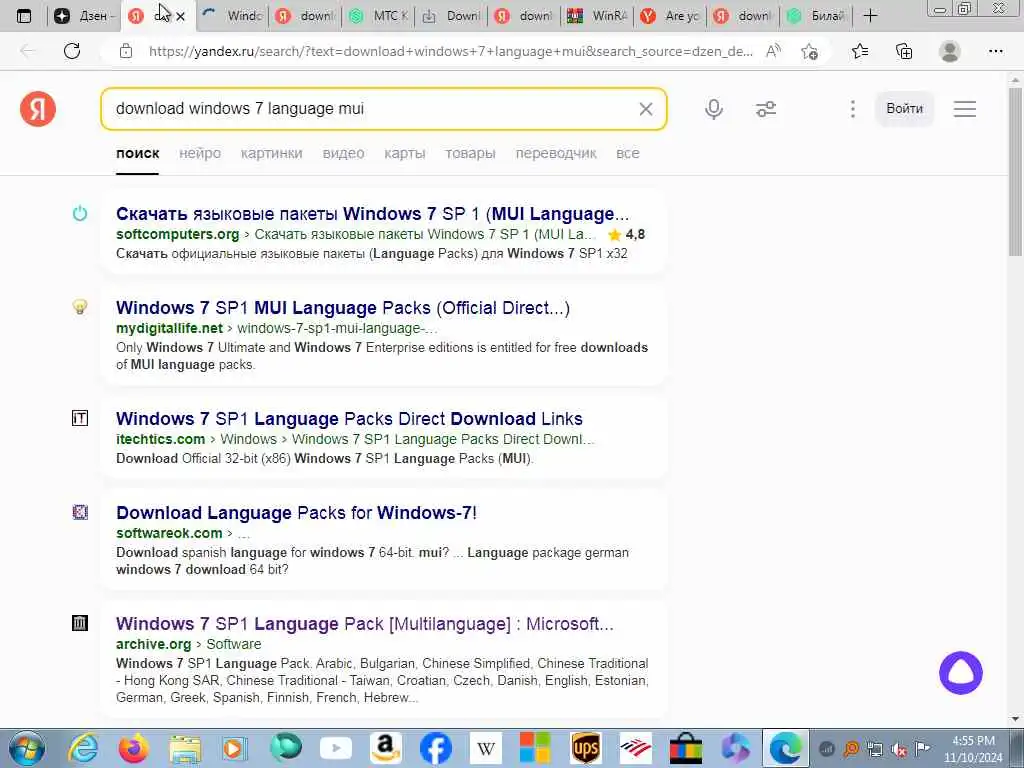Viewport: 1024px width, 768px height.
Task: Open a new tab with plus button
Action: [870, 16]
